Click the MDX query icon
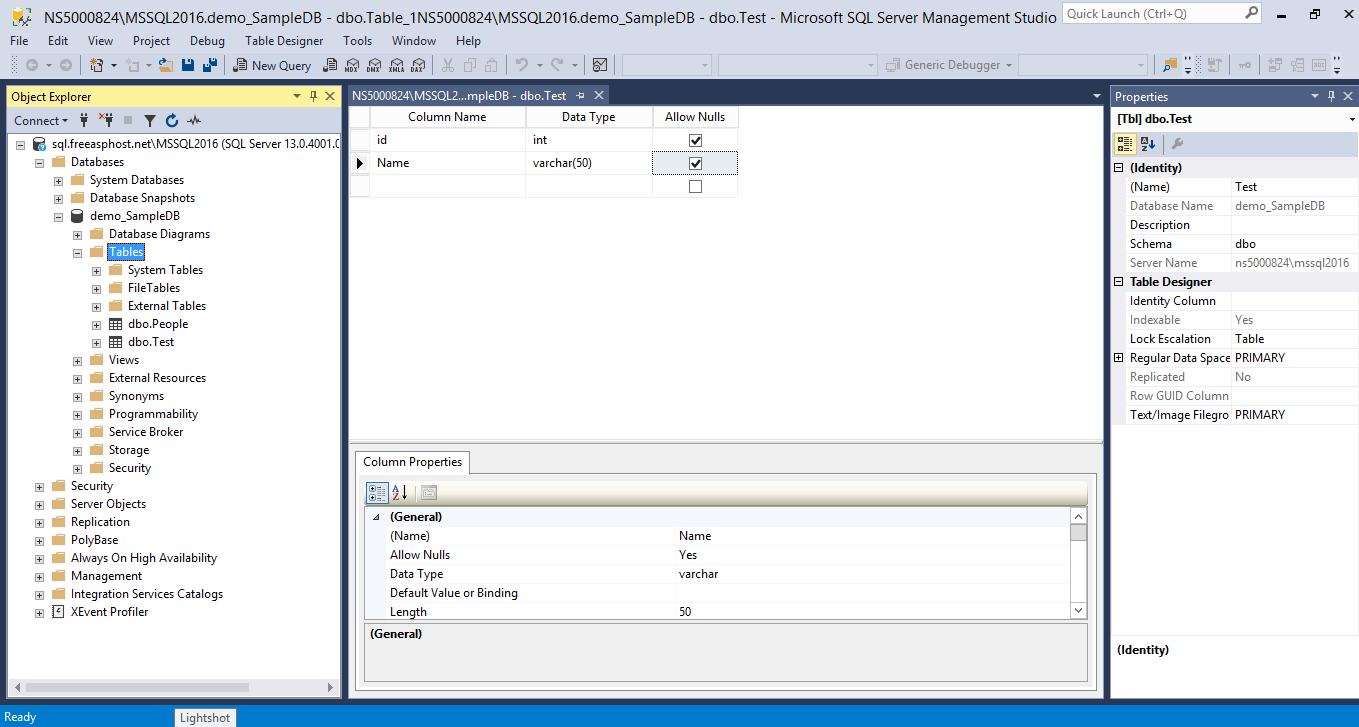The image size is (1359, 727). 351,65
